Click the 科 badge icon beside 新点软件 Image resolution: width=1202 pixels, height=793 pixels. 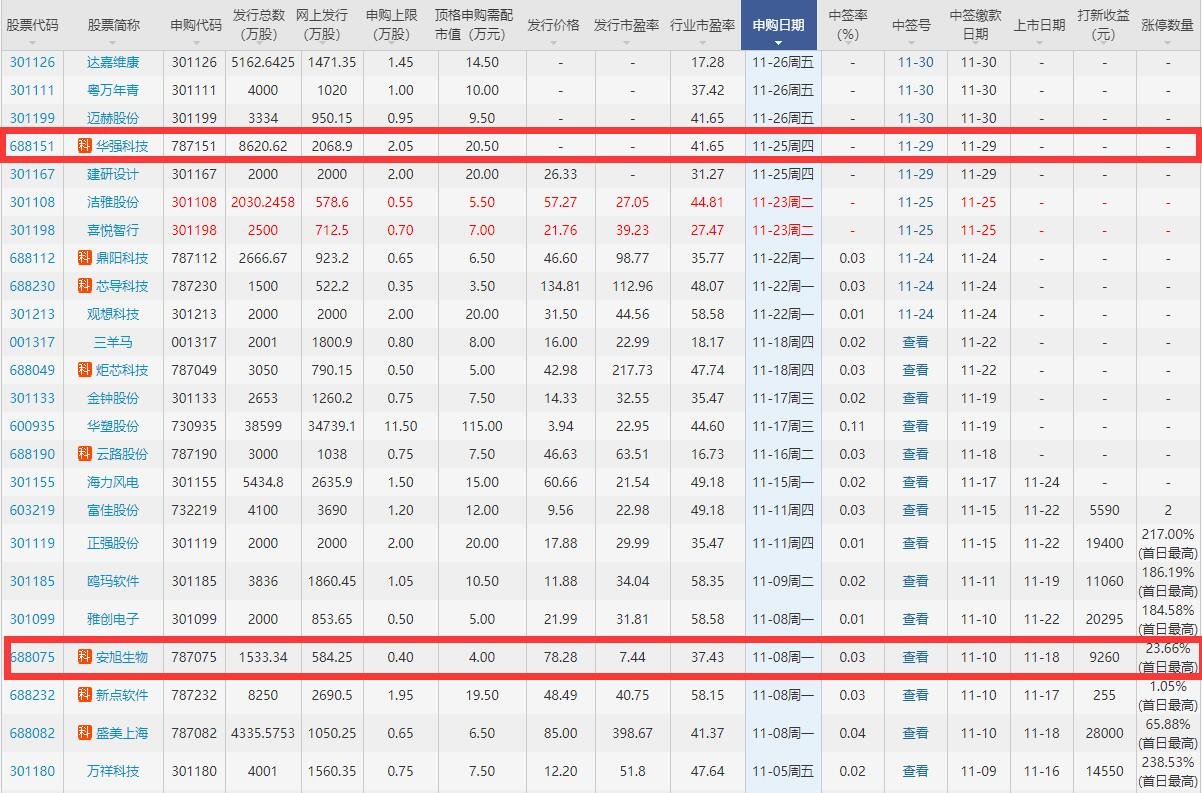(x=85, y=695)
